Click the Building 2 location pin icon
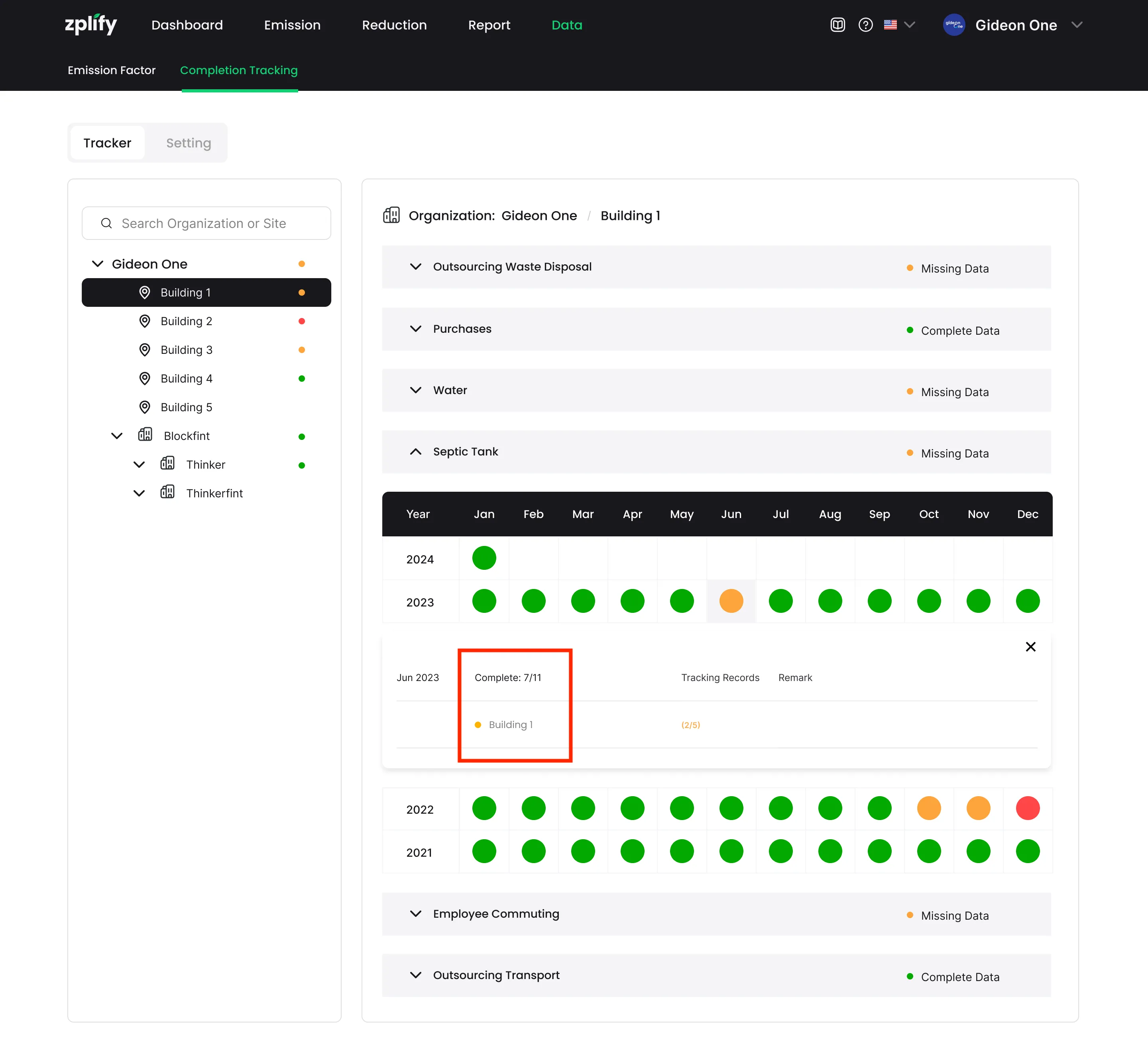 [x=145, y=321]
